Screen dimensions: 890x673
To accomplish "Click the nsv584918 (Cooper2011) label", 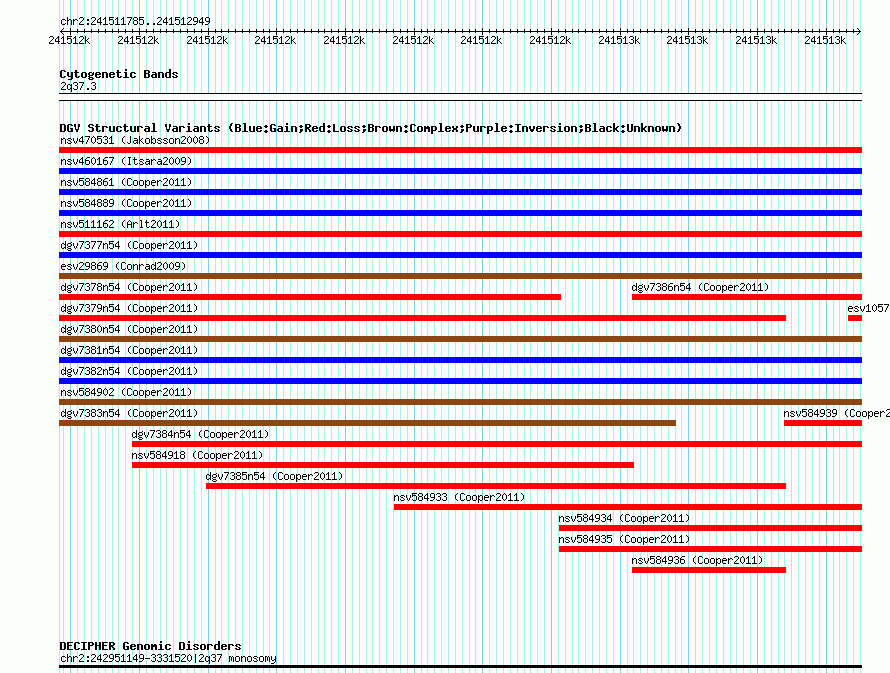I will point(198,455).
